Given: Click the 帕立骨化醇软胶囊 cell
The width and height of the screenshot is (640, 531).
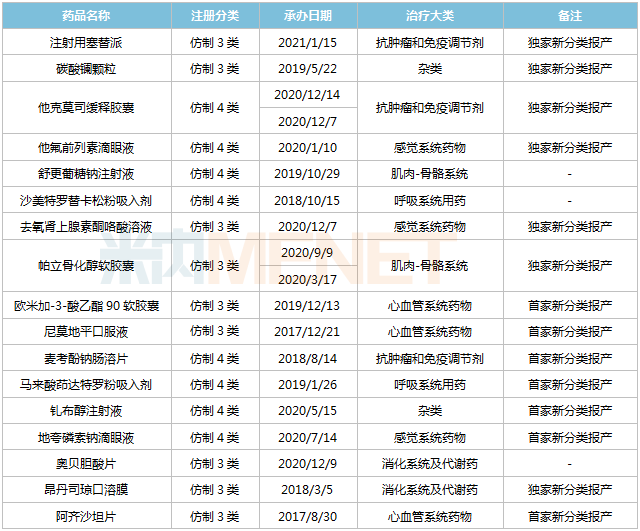Looking at the screenshot, I should tap(85, 265).
